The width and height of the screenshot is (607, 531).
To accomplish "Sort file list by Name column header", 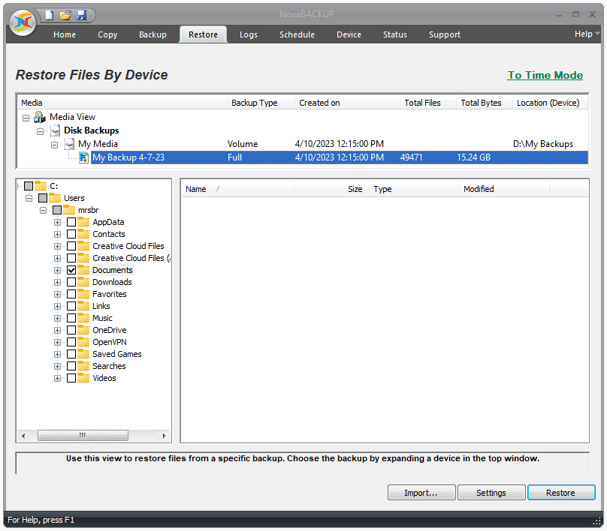I will tap(238, 189).
